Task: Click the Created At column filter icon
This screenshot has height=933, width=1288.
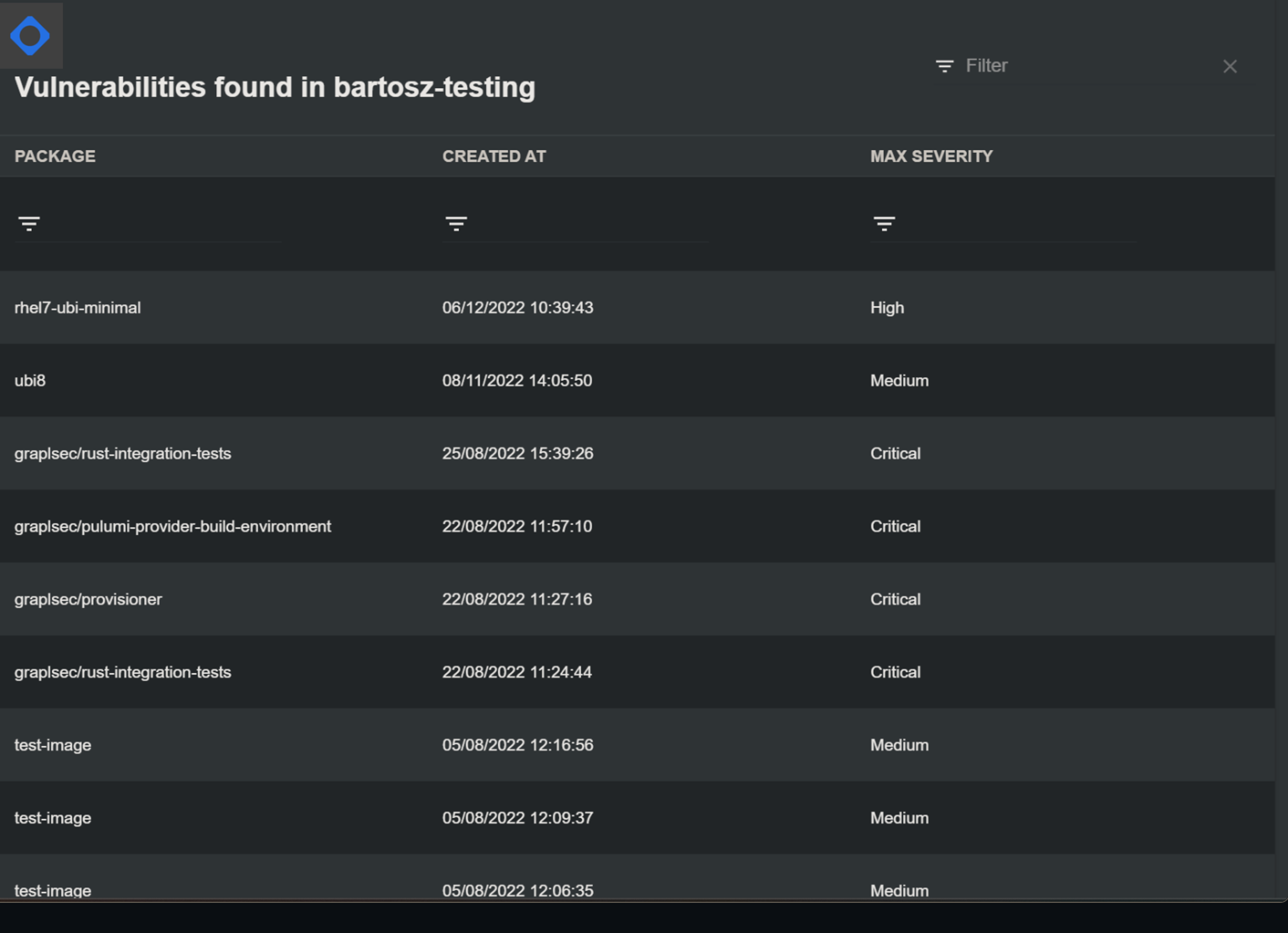Action: pyautogui.click(x=456, y=223)
